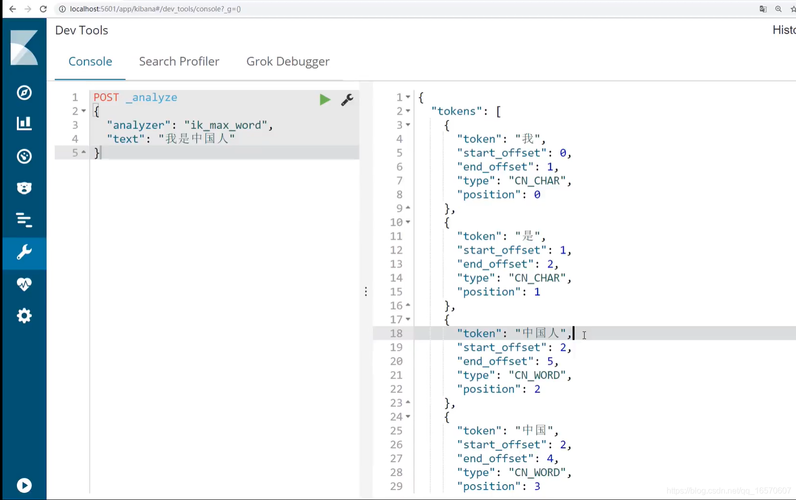Screen dimensions: 796x500
Task: Click the "text": "我是中国人" line
Action: click(171, 139)
